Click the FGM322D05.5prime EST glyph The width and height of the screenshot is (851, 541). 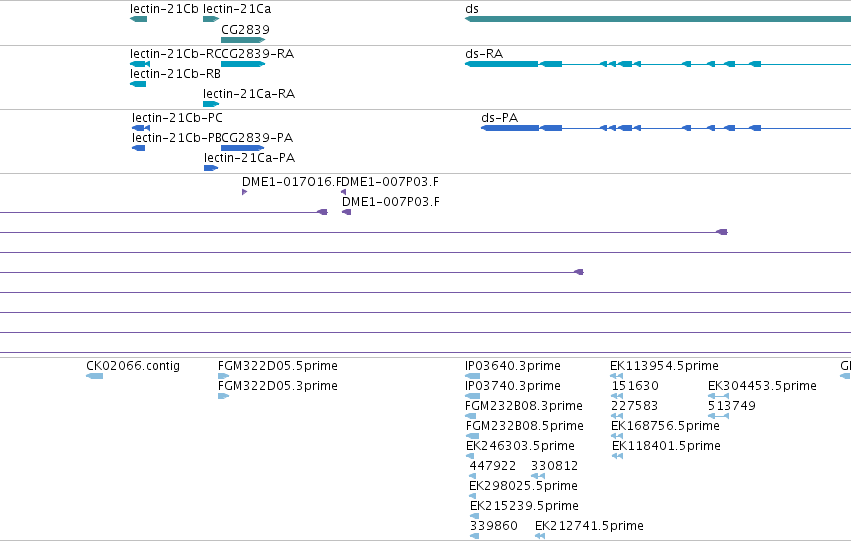tap(224, 376)
